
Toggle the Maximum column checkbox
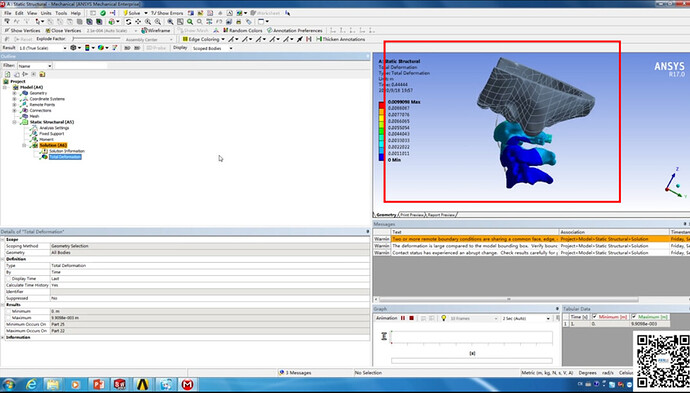(x=634, y=317)
